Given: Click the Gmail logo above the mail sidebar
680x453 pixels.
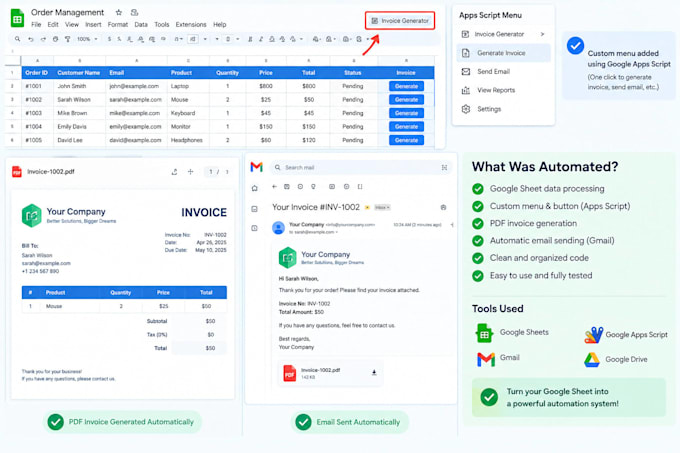Looking at the screenshot, I should pyautogui.click(x=256, y=167).
